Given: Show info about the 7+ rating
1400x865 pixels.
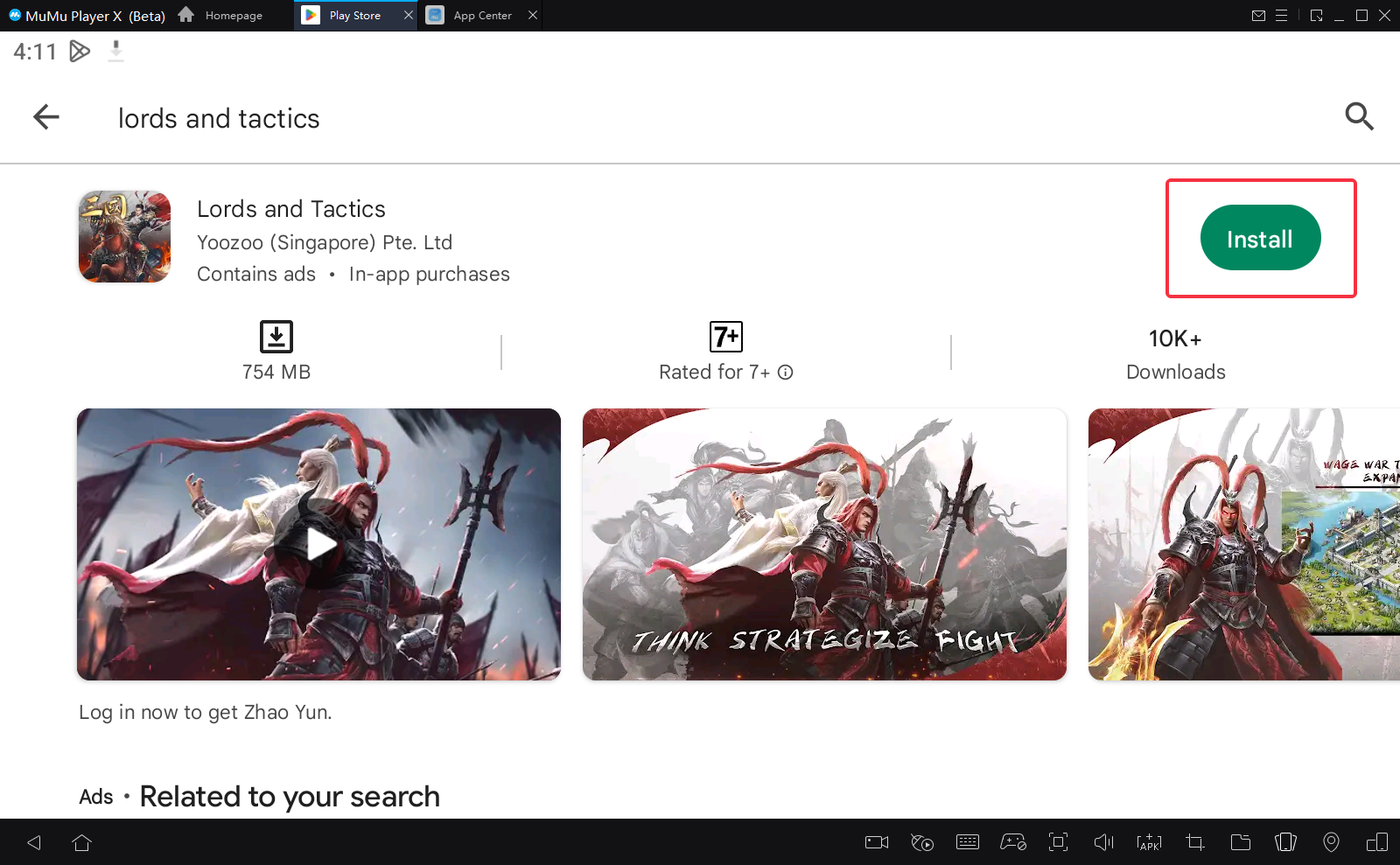Looking at the screenshot, I should [786, 373].
